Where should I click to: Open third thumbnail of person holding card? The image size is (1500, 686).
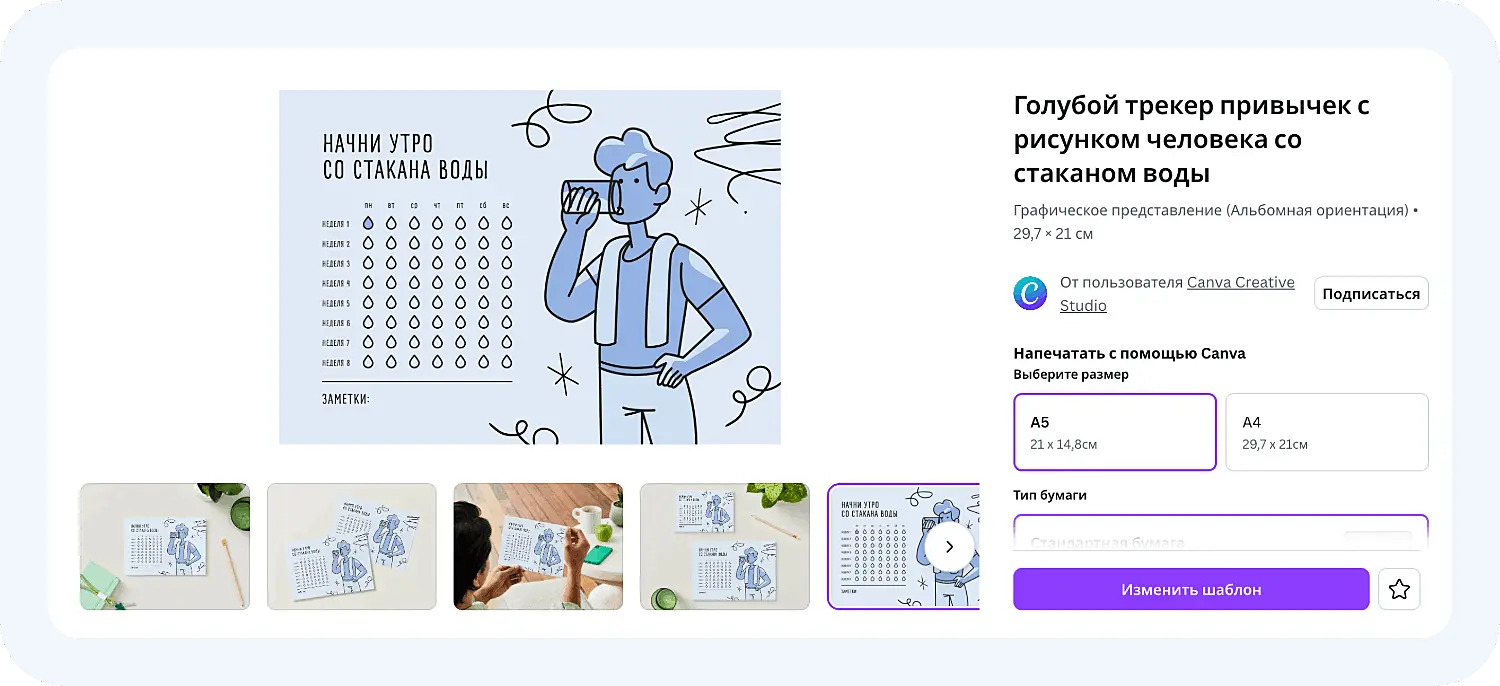538,546
